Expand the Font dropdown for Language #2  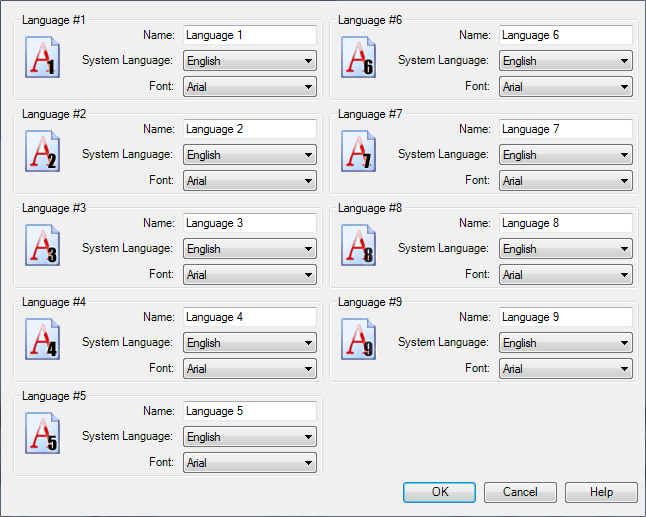click(x=249, y=181)
